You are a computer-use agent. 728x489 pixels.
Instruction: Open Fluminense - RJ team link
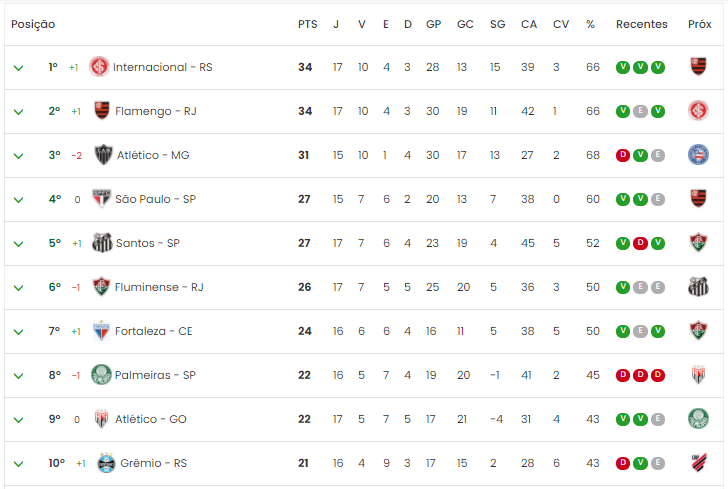click(x=159, y=287)
